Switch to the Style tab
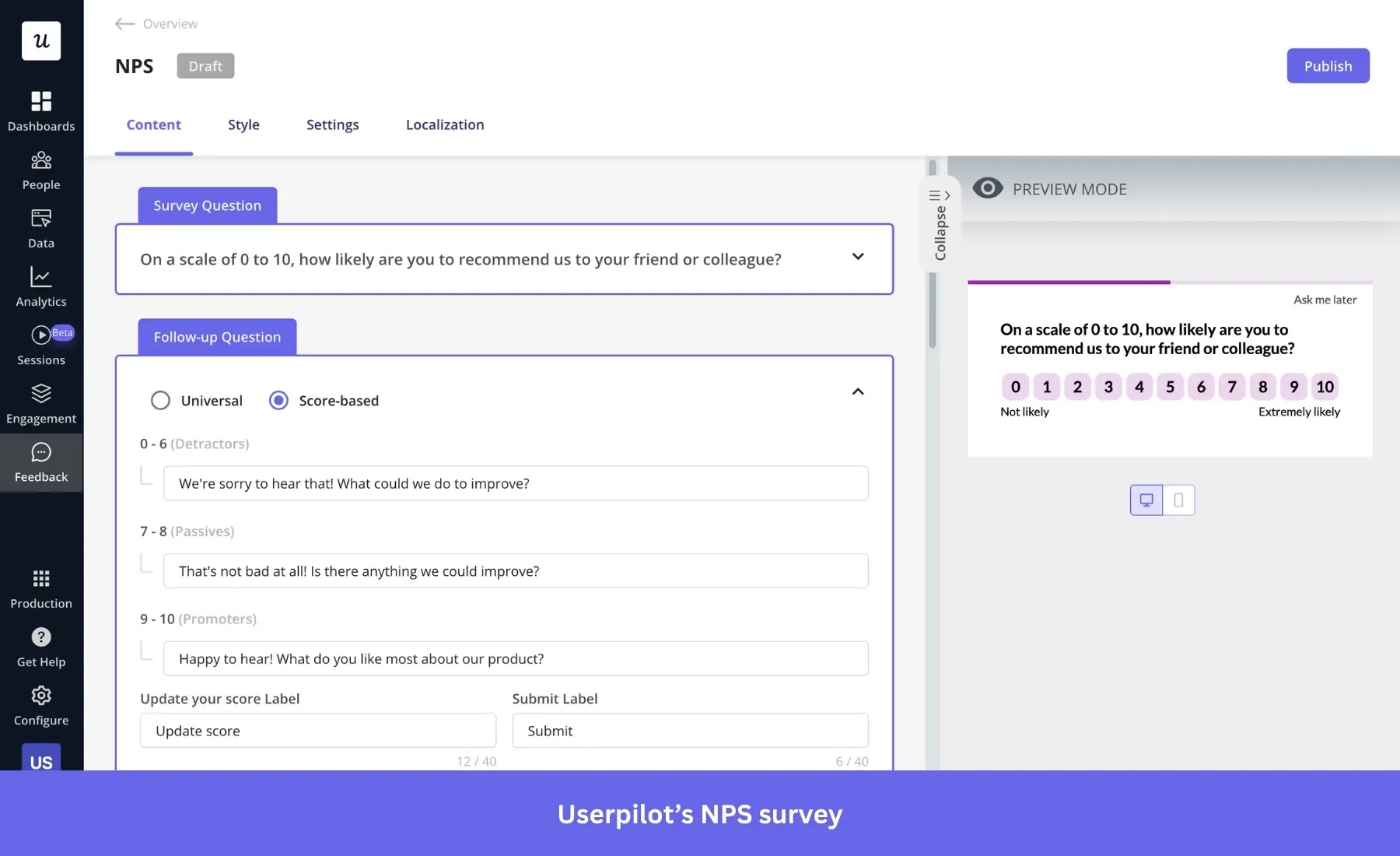The image size is (1400, 856). click(243, 125)
